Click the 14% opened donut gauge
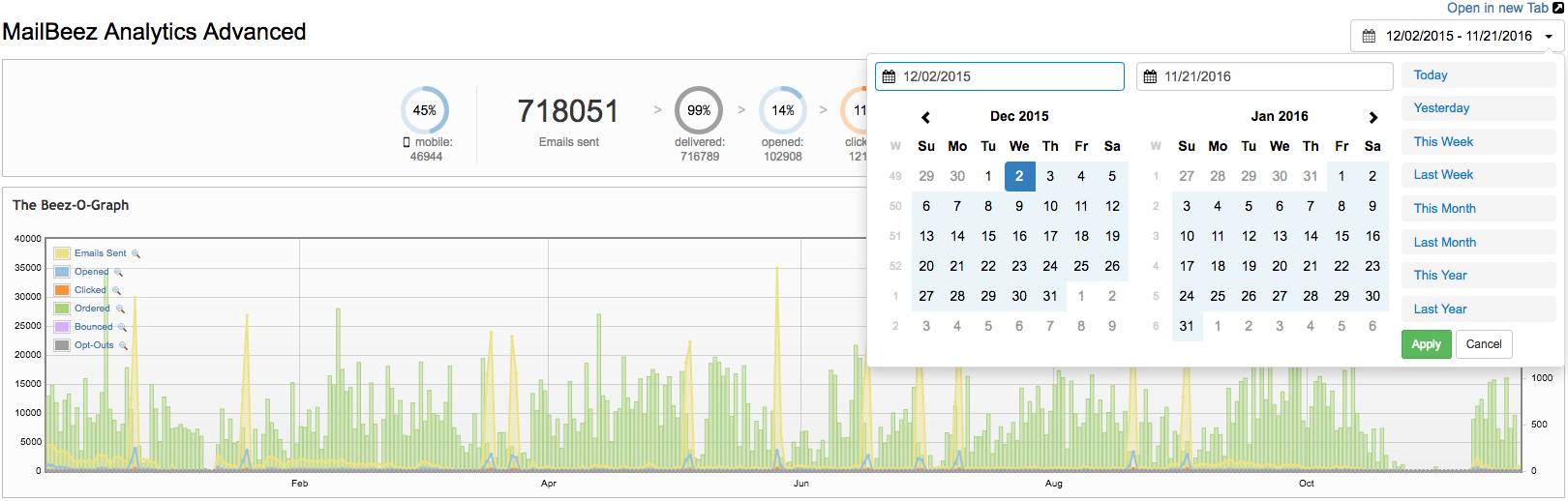This screenshot has height=501, width=1568. (x=783, y=110)
